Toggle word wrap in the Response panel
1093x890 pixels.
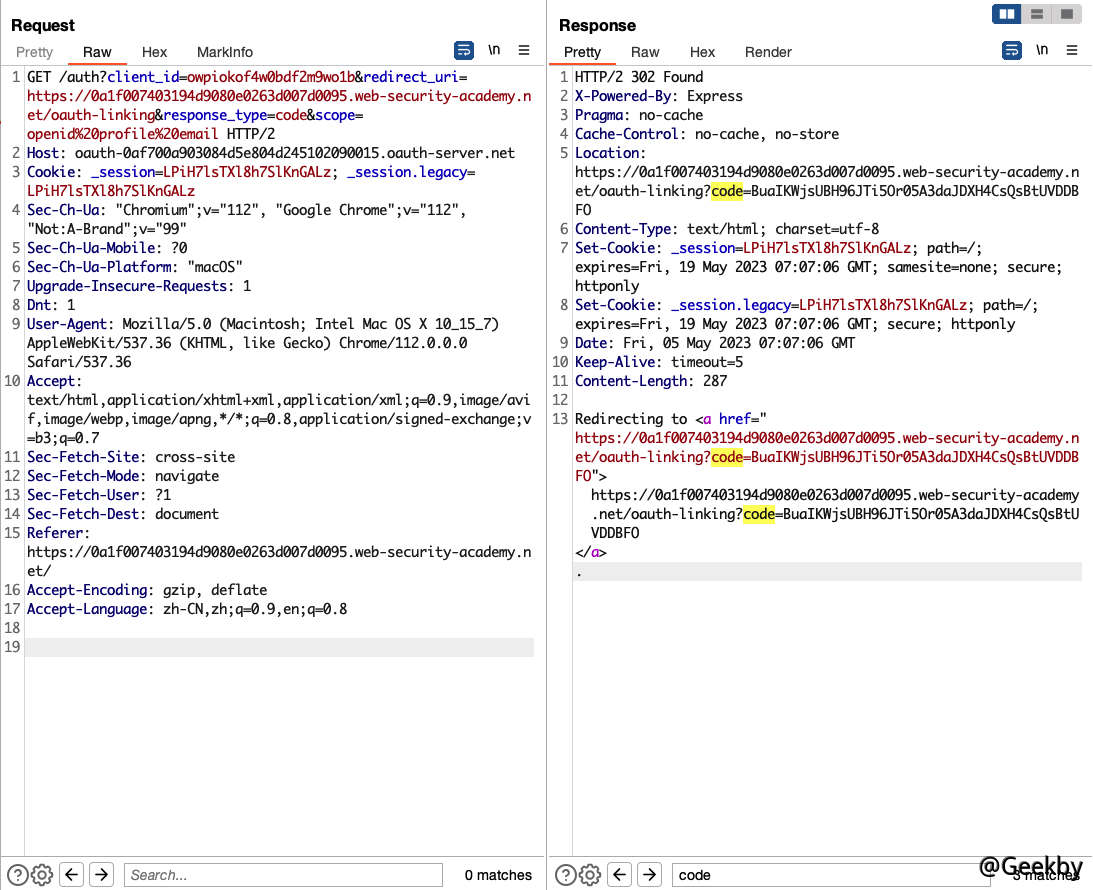click(x=1012, y=50)
